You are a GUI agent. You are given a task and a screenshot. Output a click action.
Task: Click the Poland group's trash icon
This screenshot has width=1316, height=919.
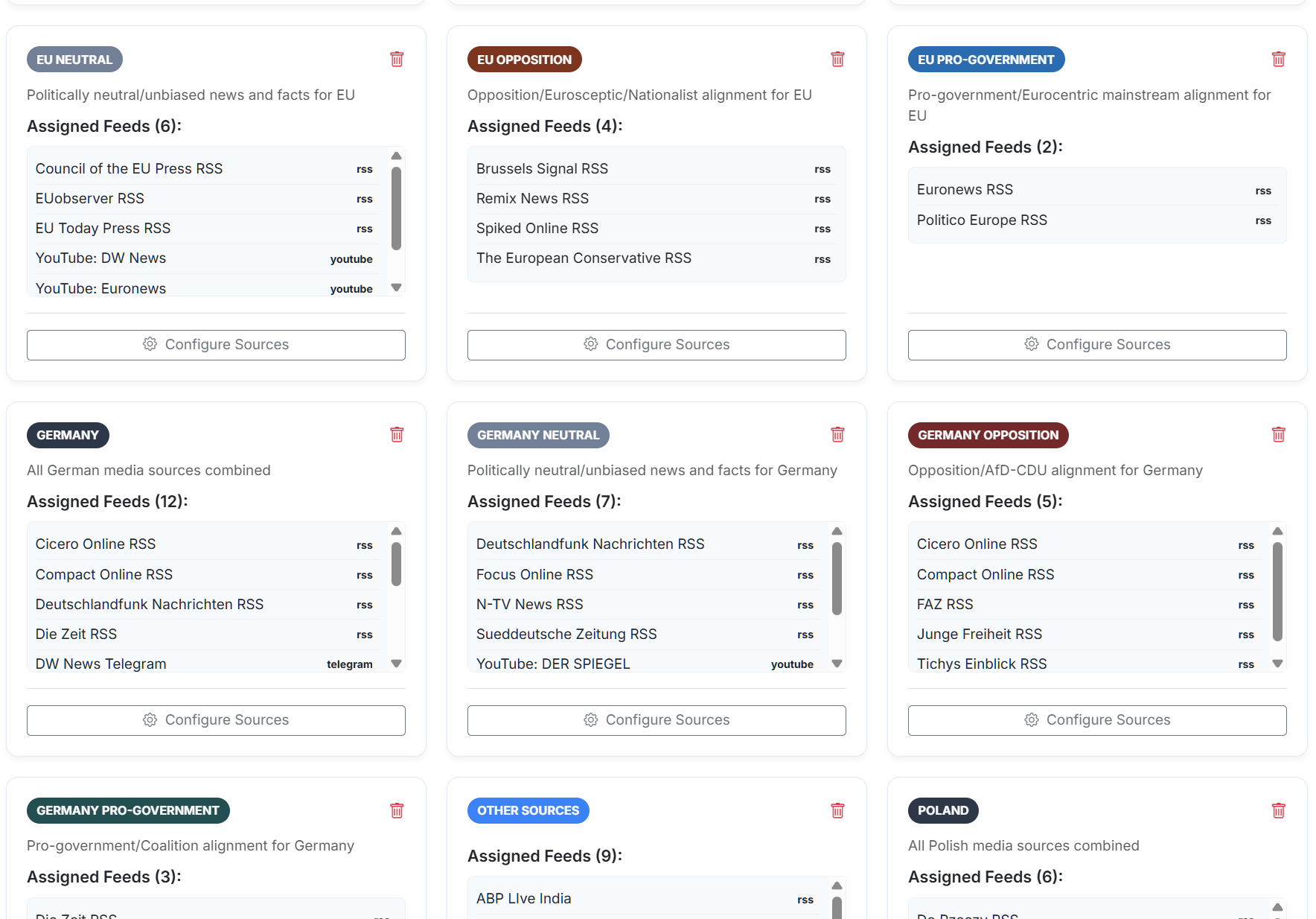[1278, 810]
